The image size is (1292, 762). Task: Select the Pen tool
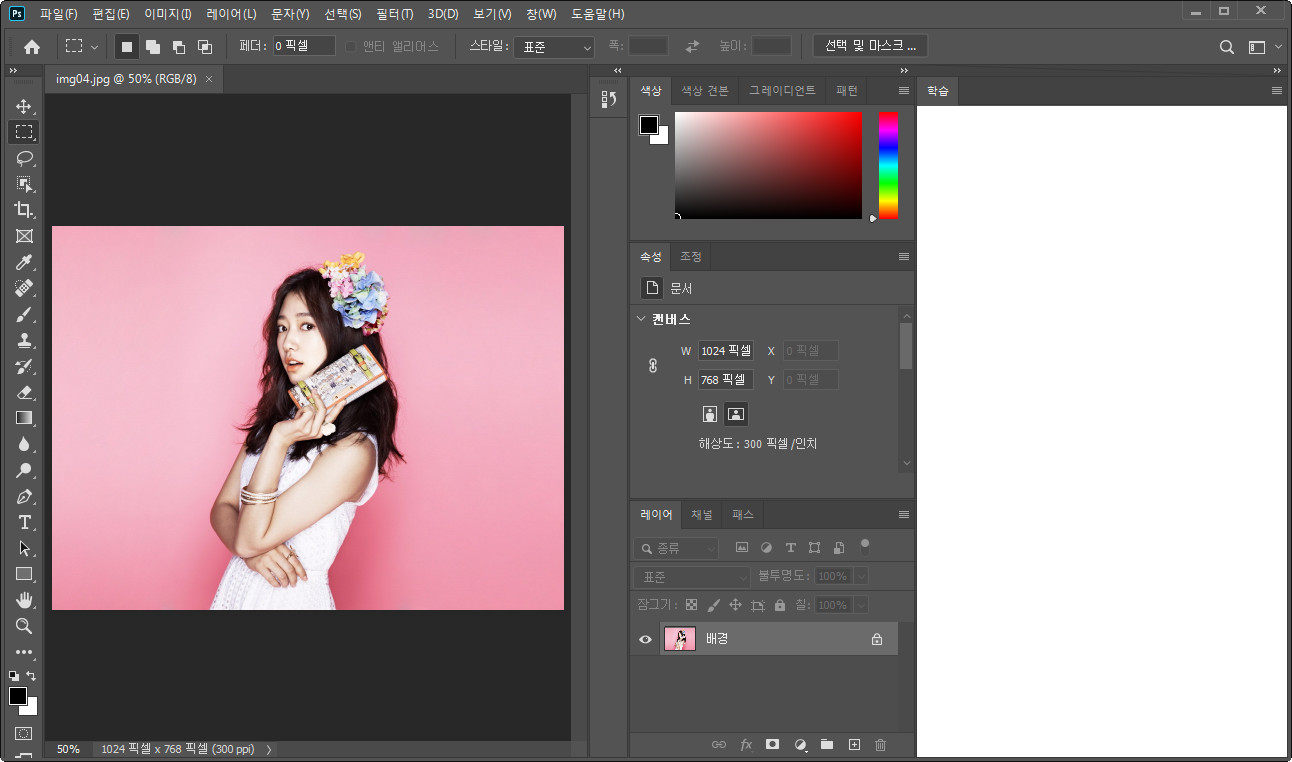tap(24, 496)
